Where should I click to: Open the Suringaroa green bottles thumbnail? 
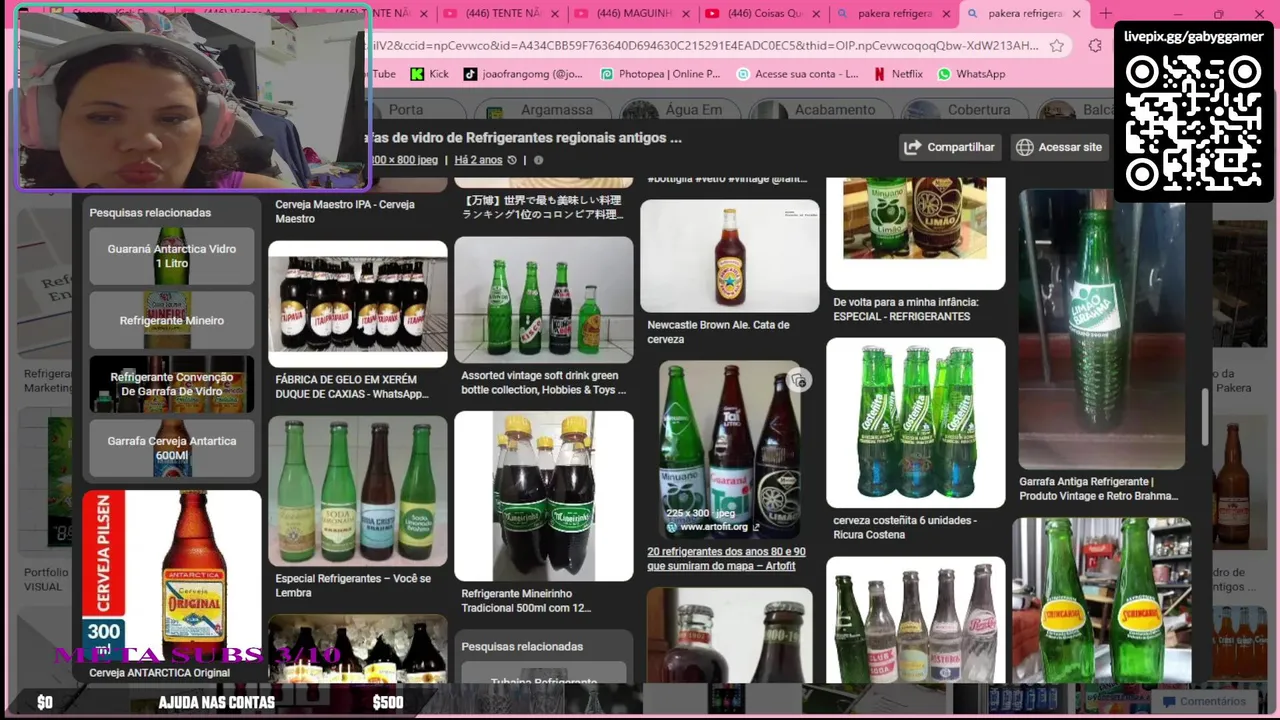[x=1102, y=600]
